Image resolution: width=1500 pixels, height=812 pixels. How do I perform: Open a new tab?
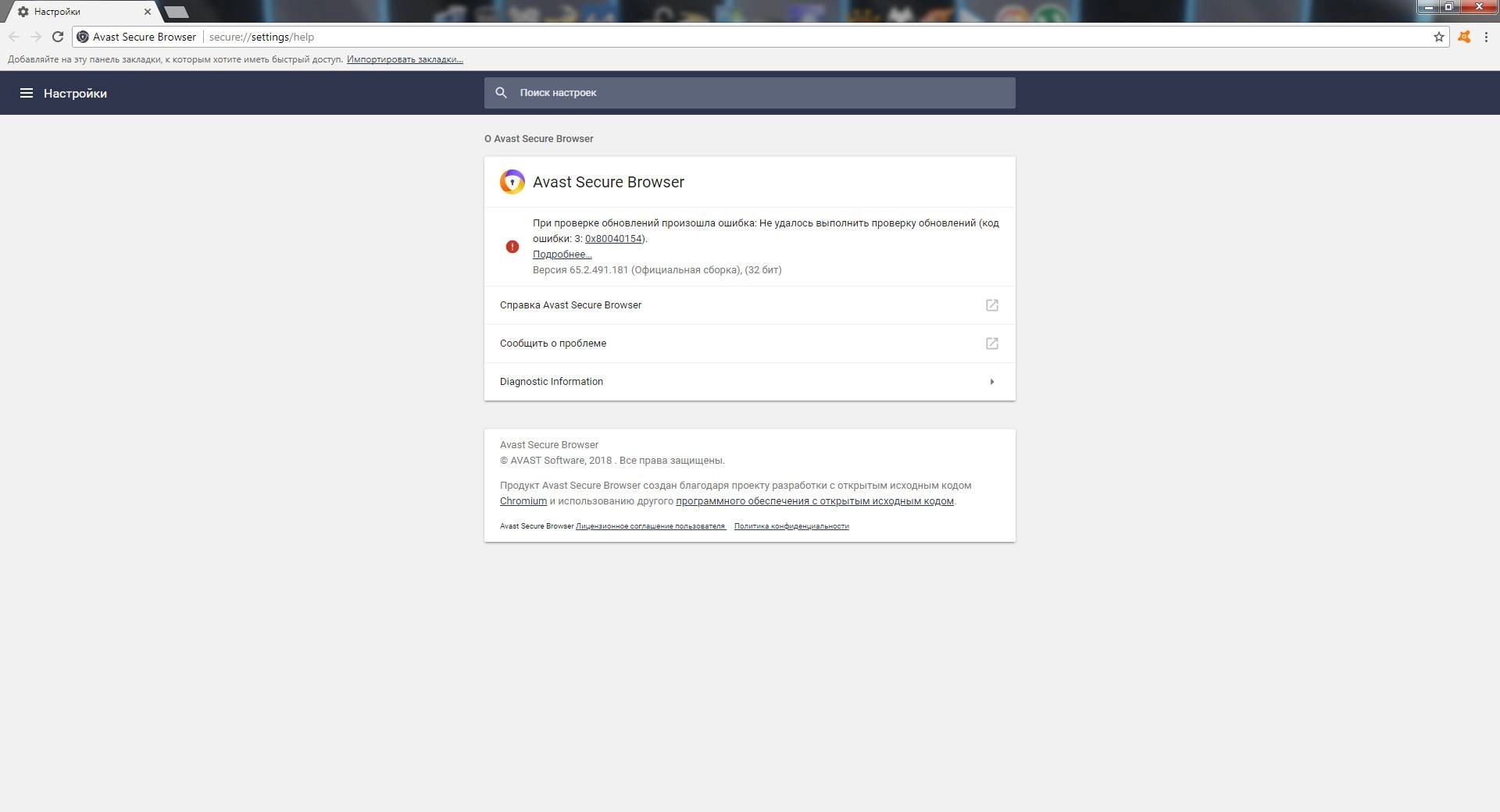[177, 12]
